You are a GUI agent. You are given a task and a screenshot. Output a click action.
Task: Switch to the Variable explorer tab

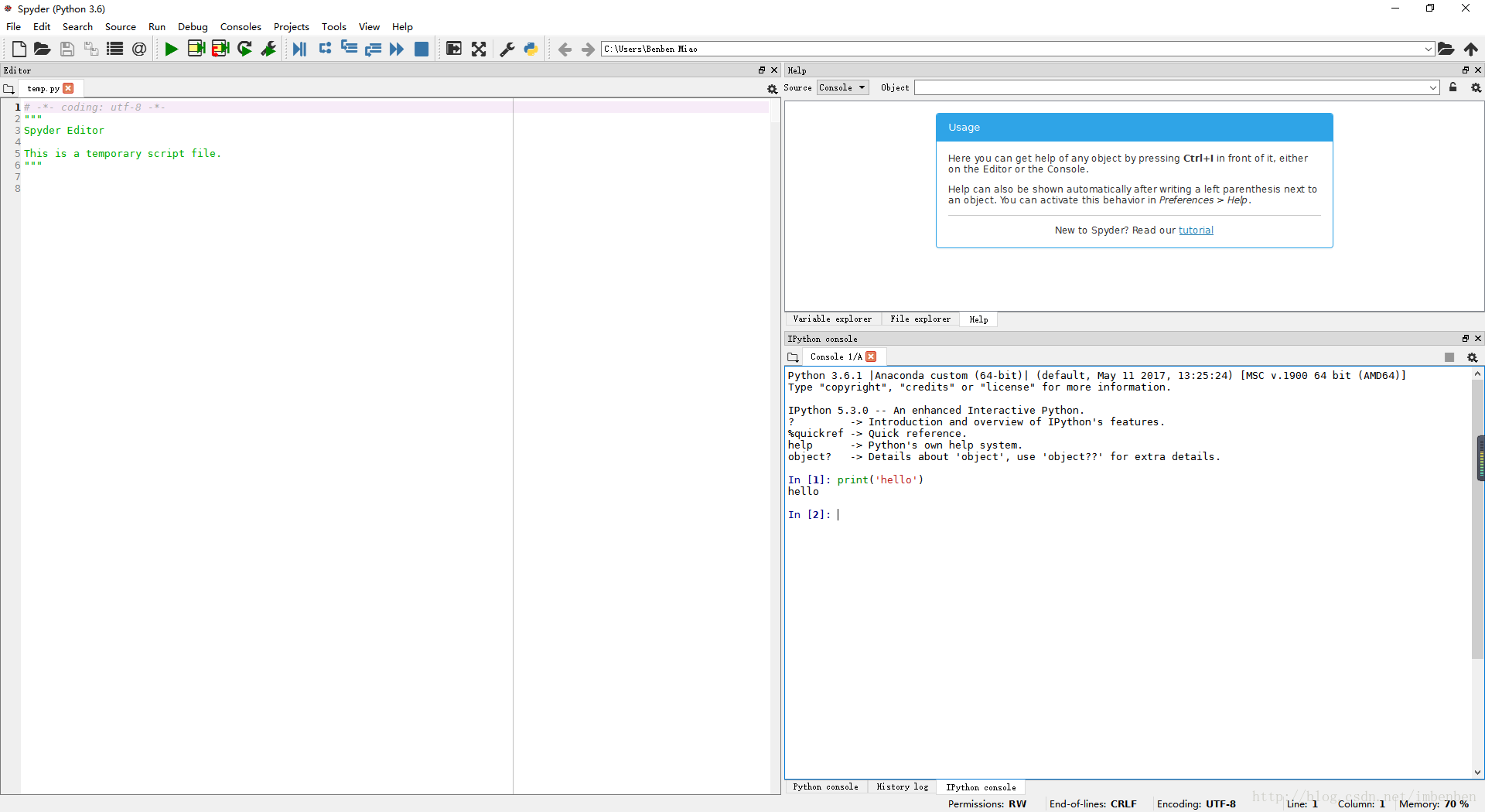click(x=832, y=319)
